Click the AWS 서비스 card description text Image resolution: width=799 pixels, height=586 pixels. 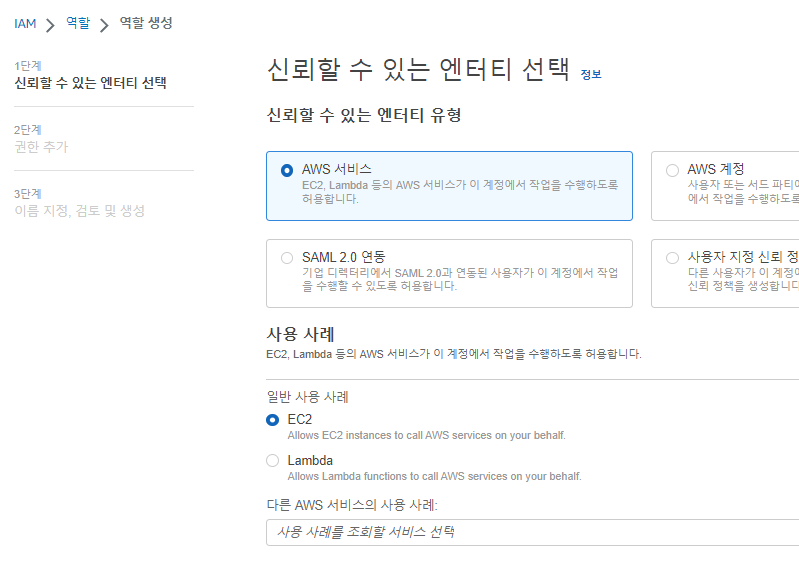460,192
